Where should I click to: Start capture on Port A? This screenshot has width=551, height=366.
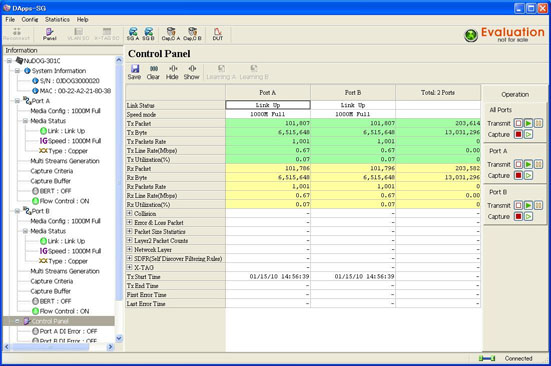pyautogui.click(x=529, y=175)
